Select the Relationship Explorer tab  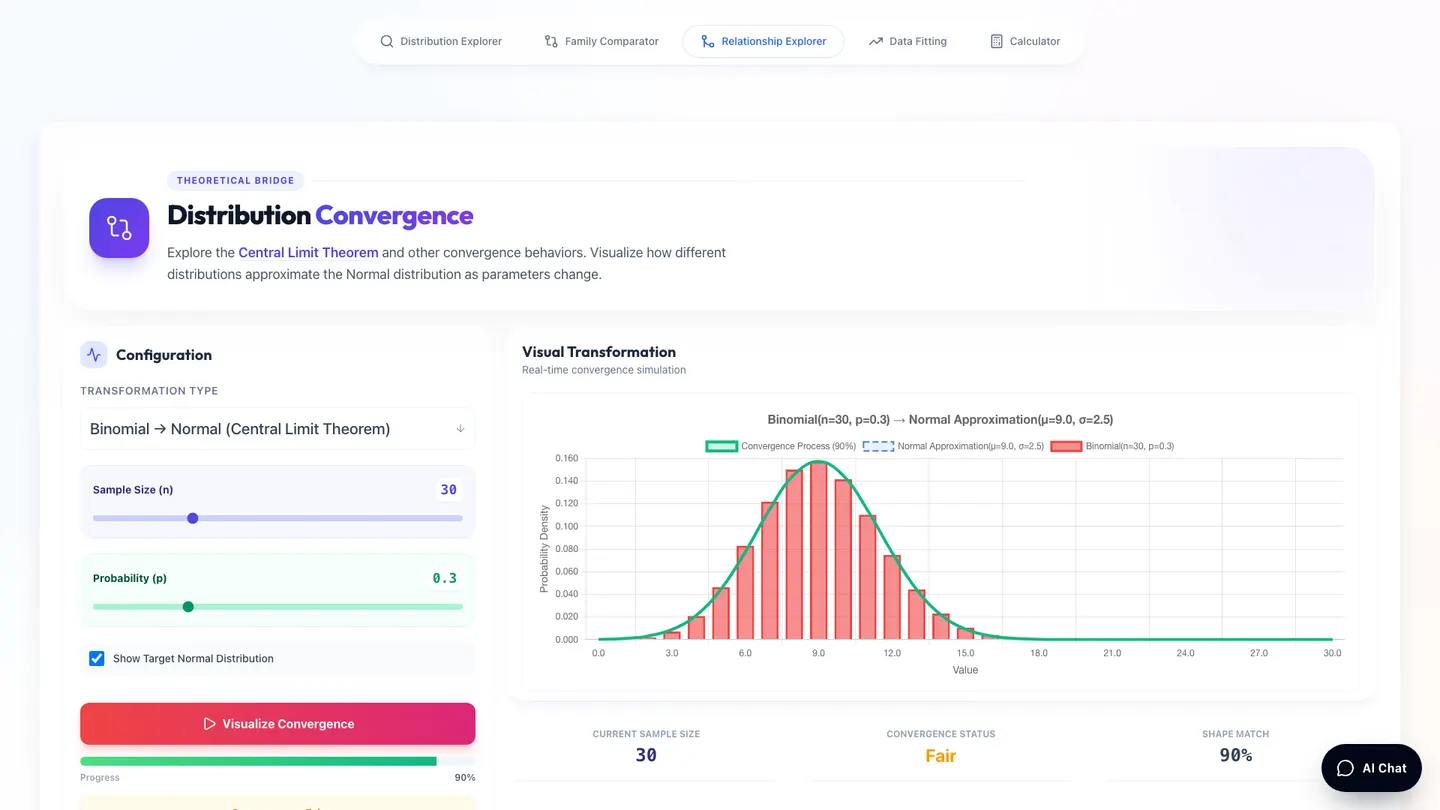(763, 41)
